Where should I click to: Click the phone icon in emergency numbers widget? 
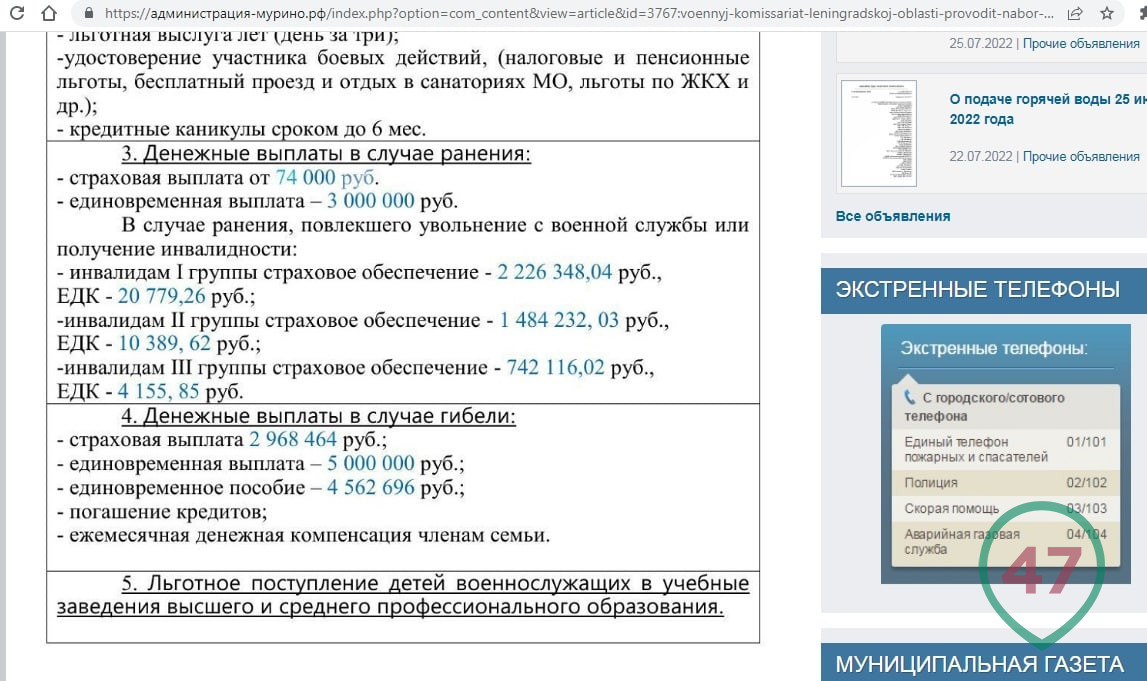point(909,397)
